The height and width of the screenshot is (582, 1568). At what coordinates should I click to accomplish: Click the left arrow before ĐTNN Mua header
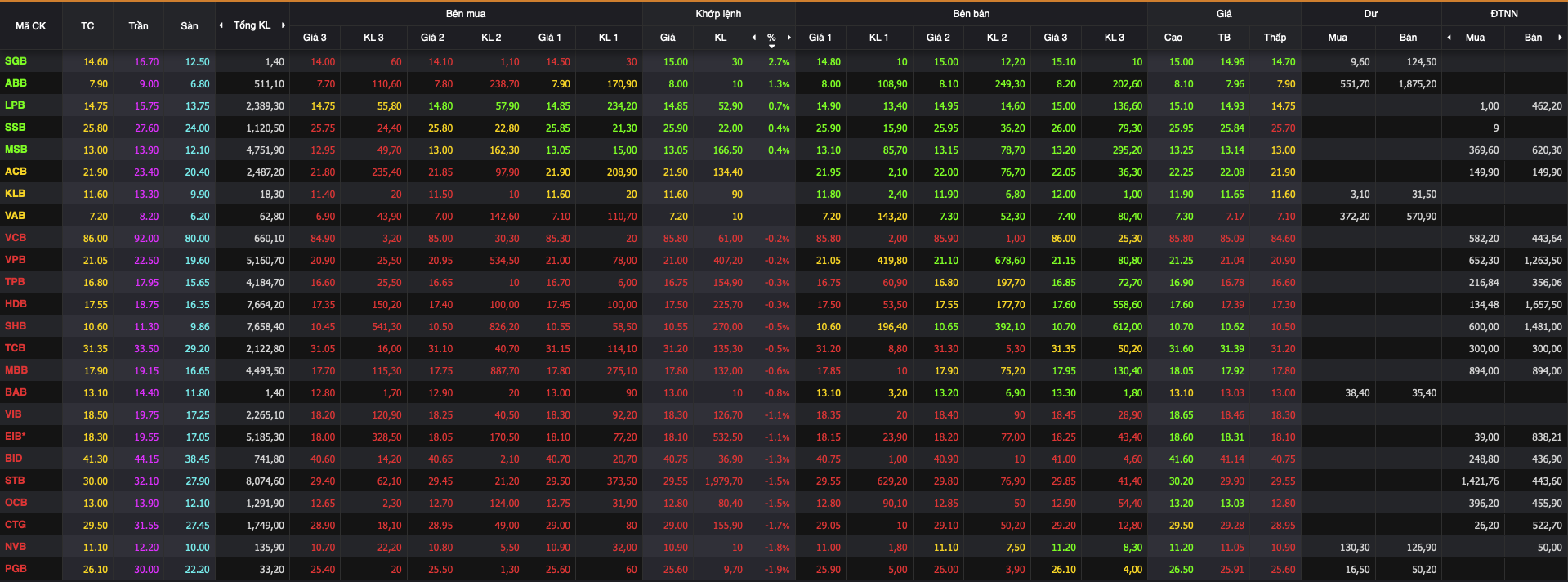(1450, 38)
